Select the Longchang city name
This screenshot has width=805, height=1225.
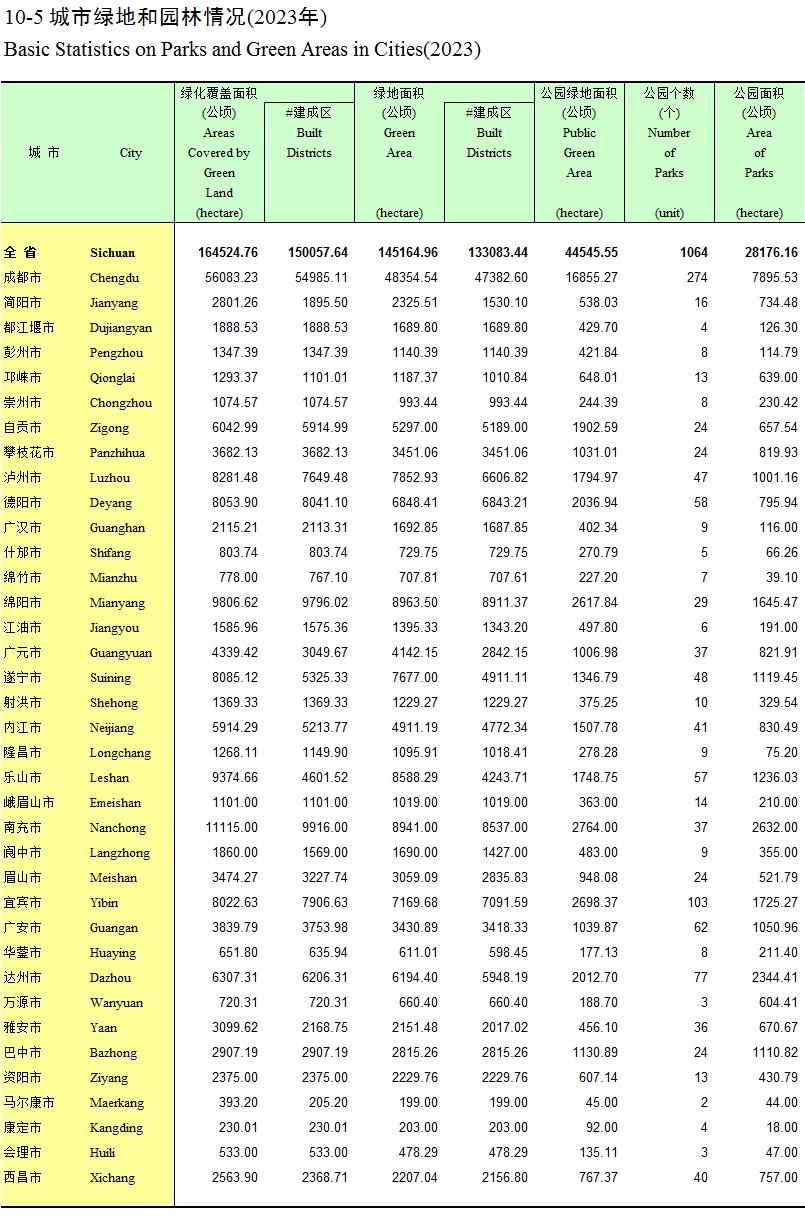pyautogui.click(x=120, y=753)
